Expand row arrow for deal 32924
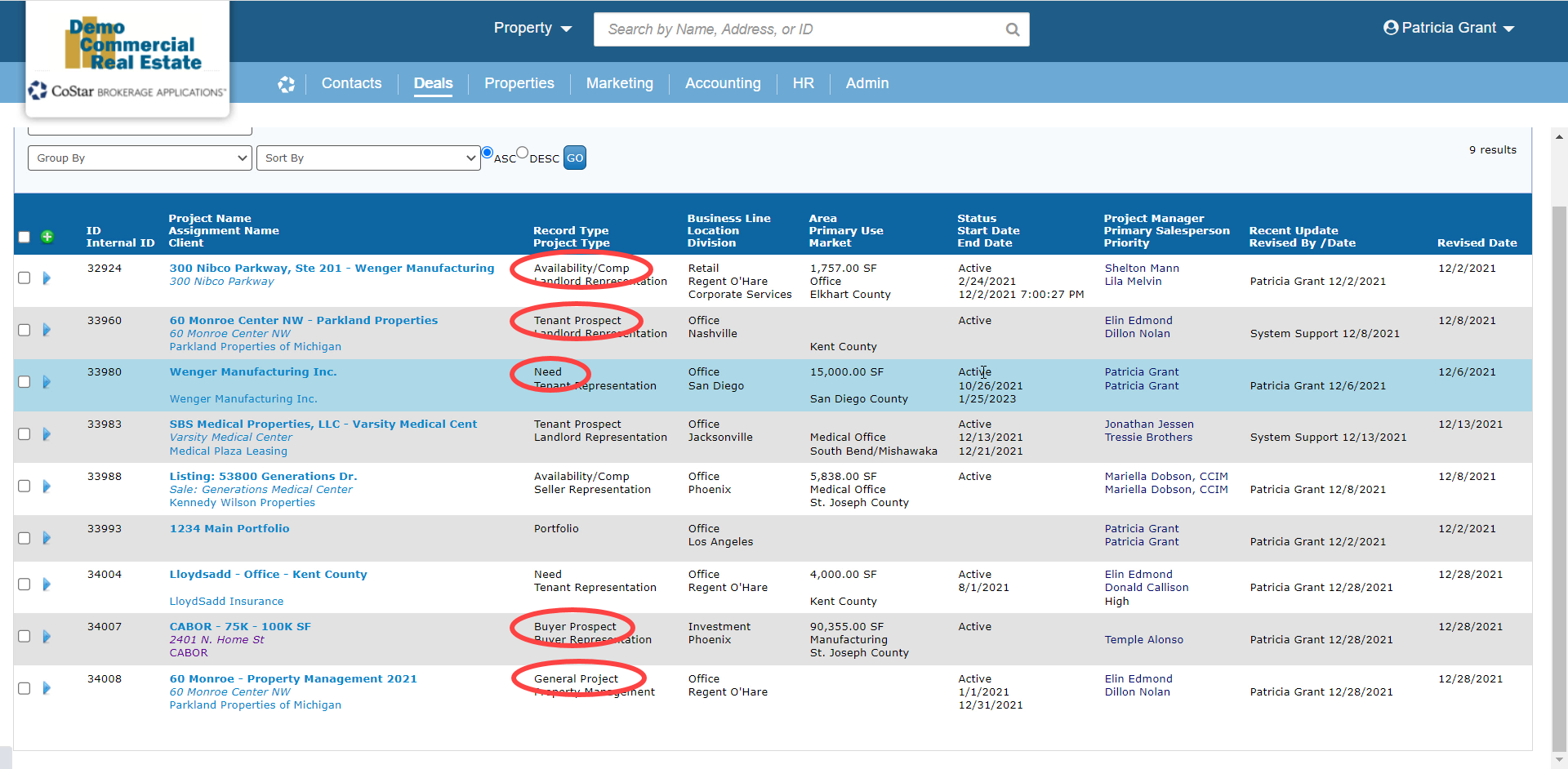This screenshot has width=1568, height=769. click(x=47, y=278)
